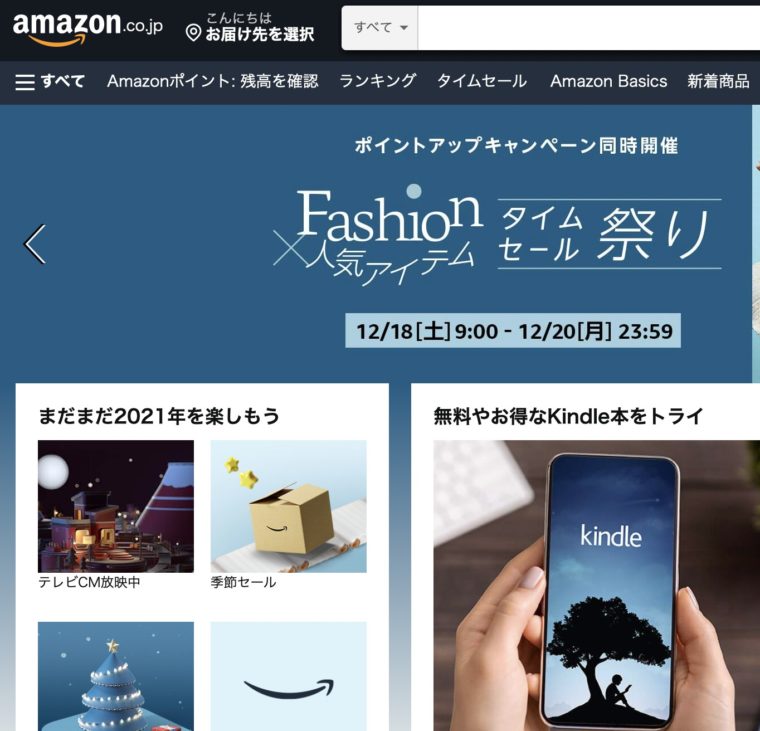Open the テレビCM放映中 text link
This screenshot has width=760, height=731.
coord(89,582)
